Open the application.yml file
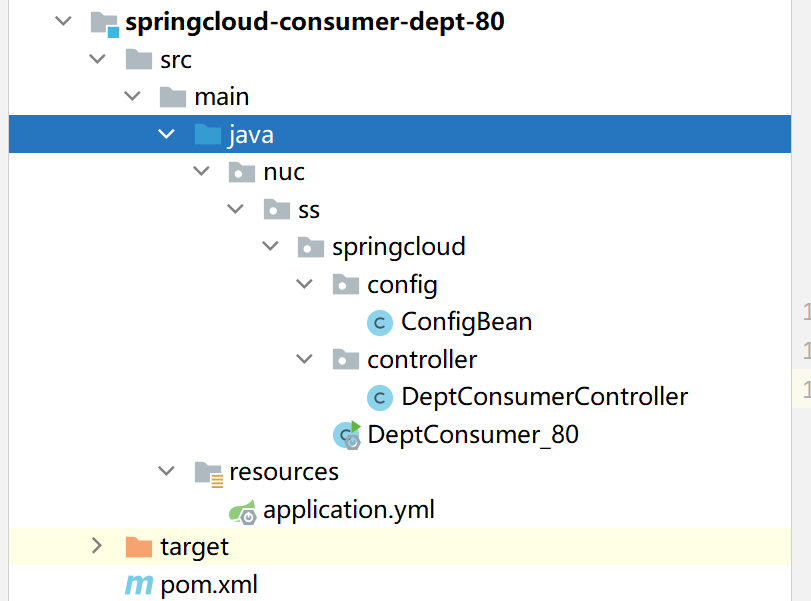 [x=349, y=510]
